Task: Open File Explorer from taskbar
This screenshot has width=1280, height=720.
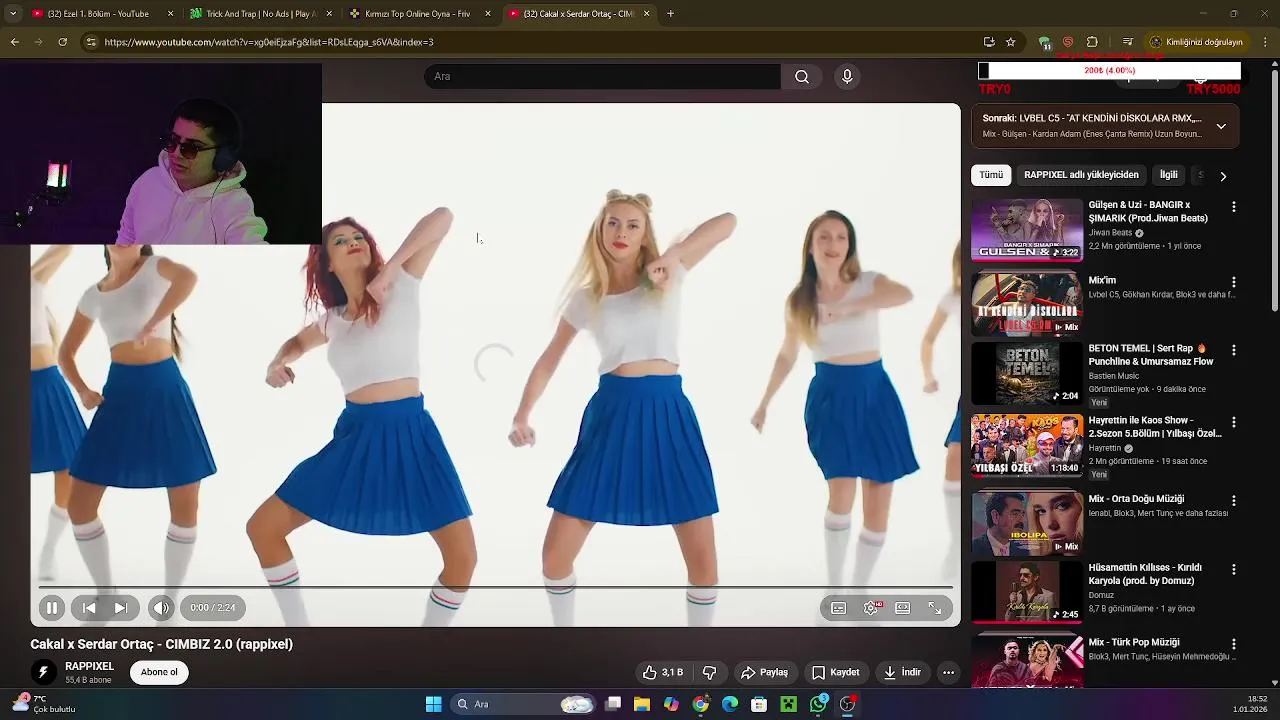Action: 642,704
